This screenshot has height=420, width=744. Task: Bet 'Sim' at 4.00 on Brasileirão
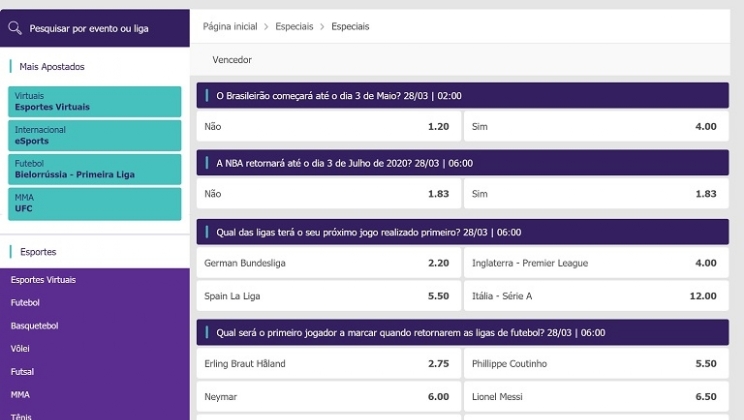pos(595,127)
